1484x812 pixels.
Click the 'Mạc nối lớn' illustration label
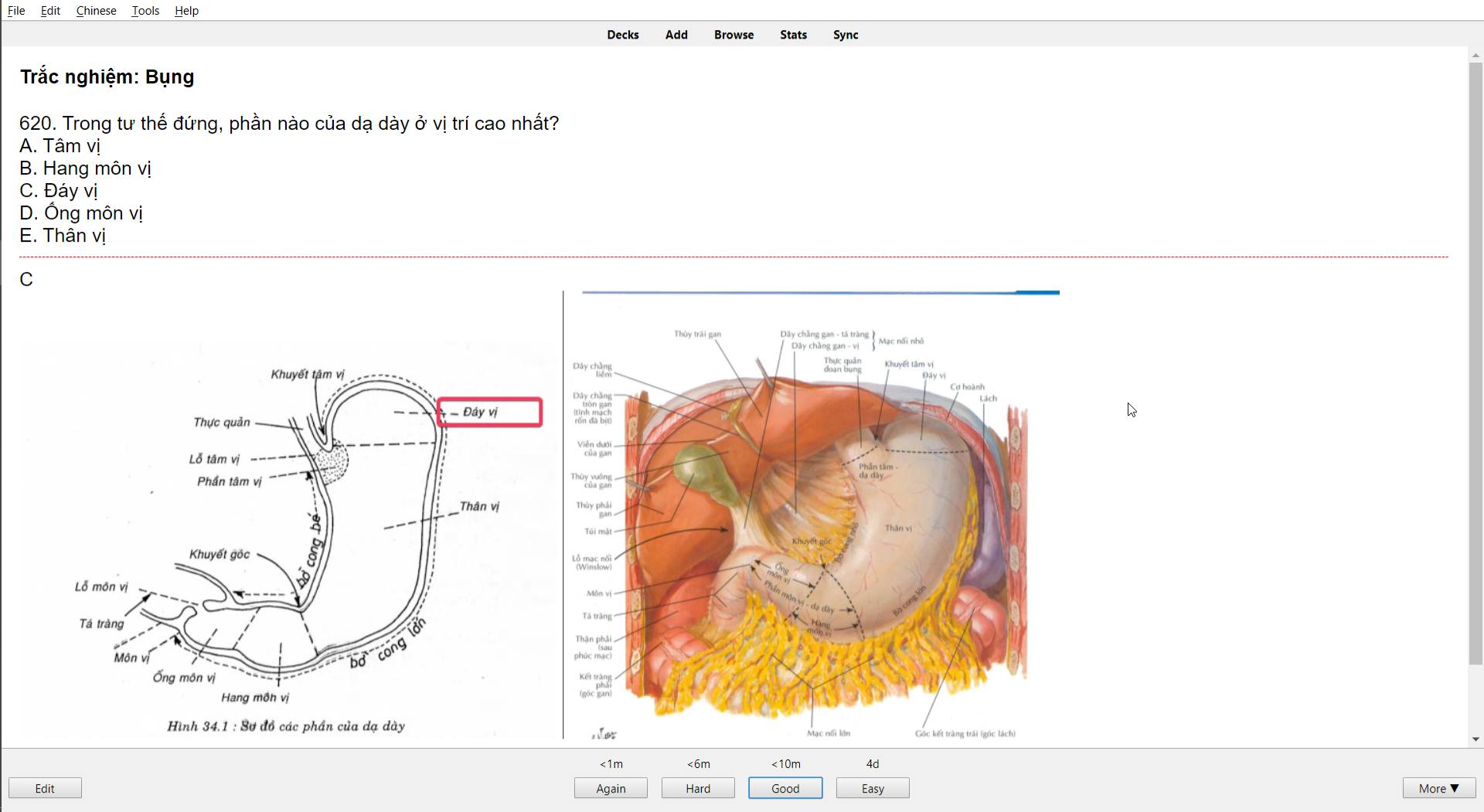click(829, 734)
